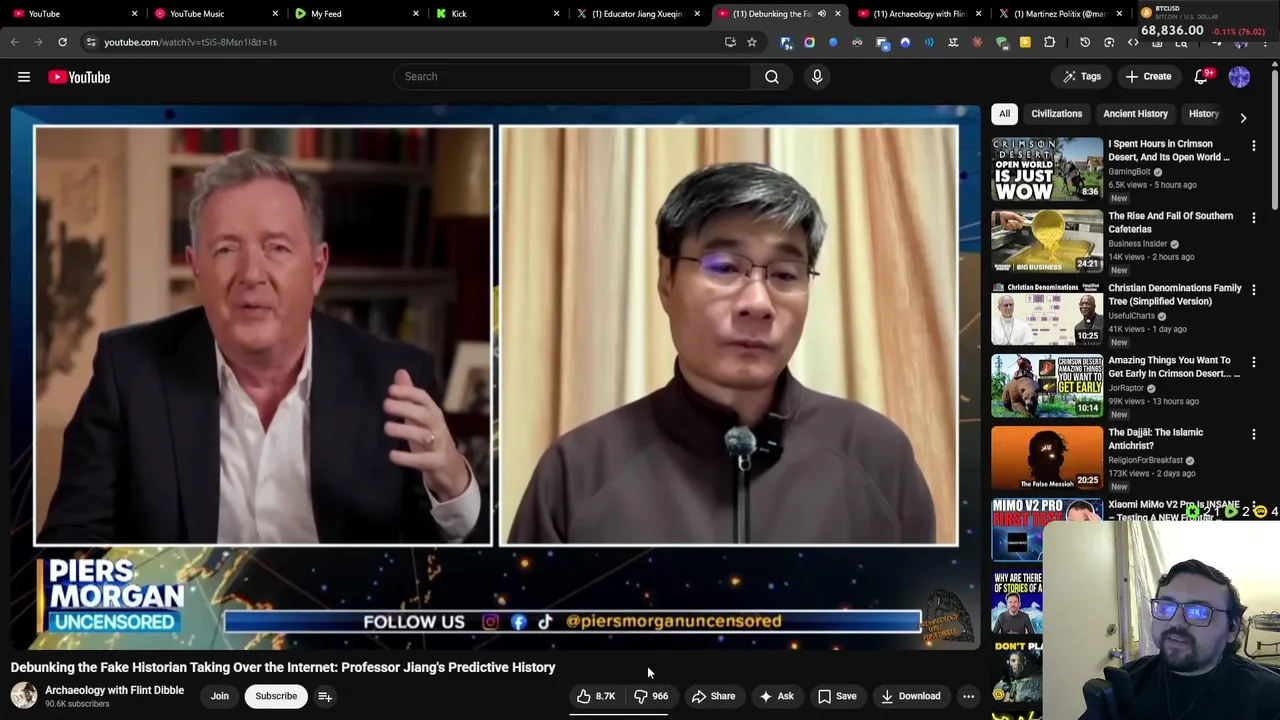Open the Ask AI button
Viewport: 1280px width, 720px height.
[776, 696]
